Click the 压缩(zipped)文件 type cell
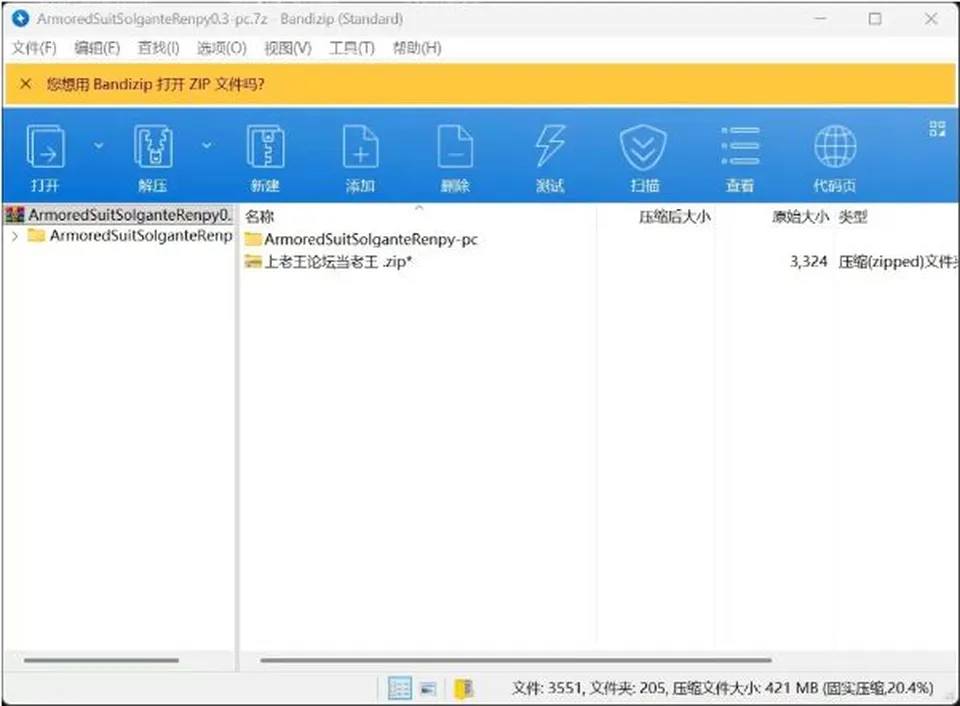960x706 pixels. coord(896,262)
